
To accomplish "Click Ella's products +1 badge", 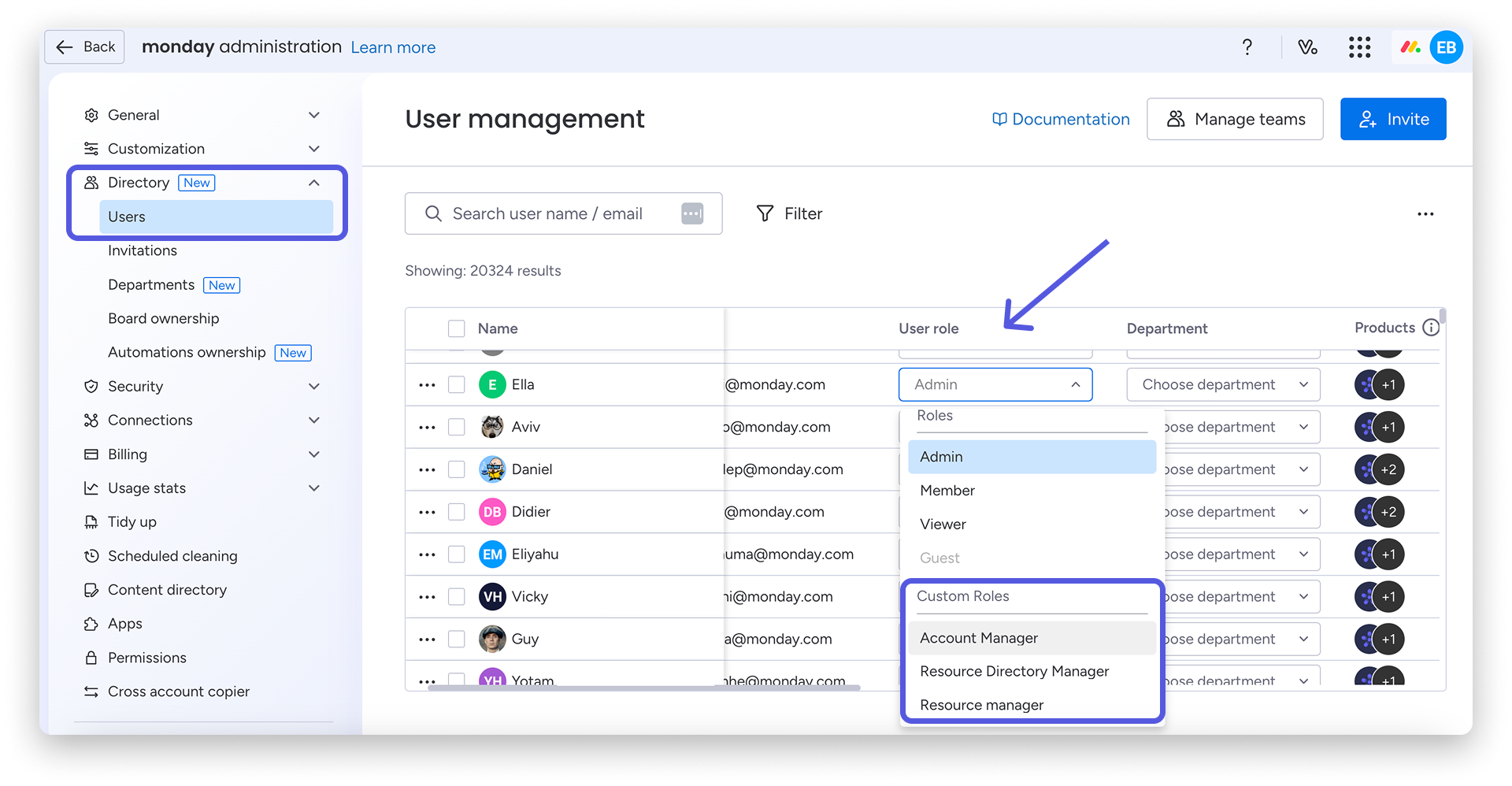I will tap(1388, 385).
